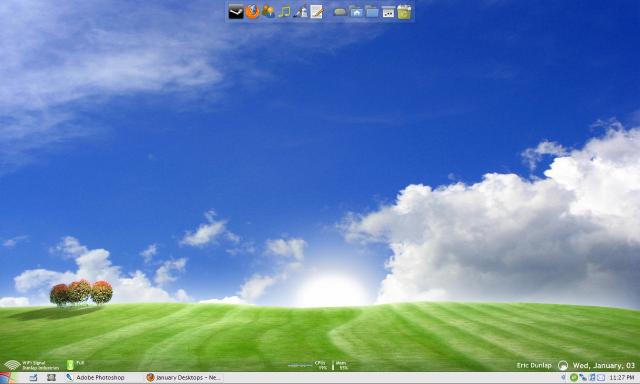Image resolution: width=640 pixels, height=384 pixels.
Task: Click the second quick launch icon
Action: point(51,378)
